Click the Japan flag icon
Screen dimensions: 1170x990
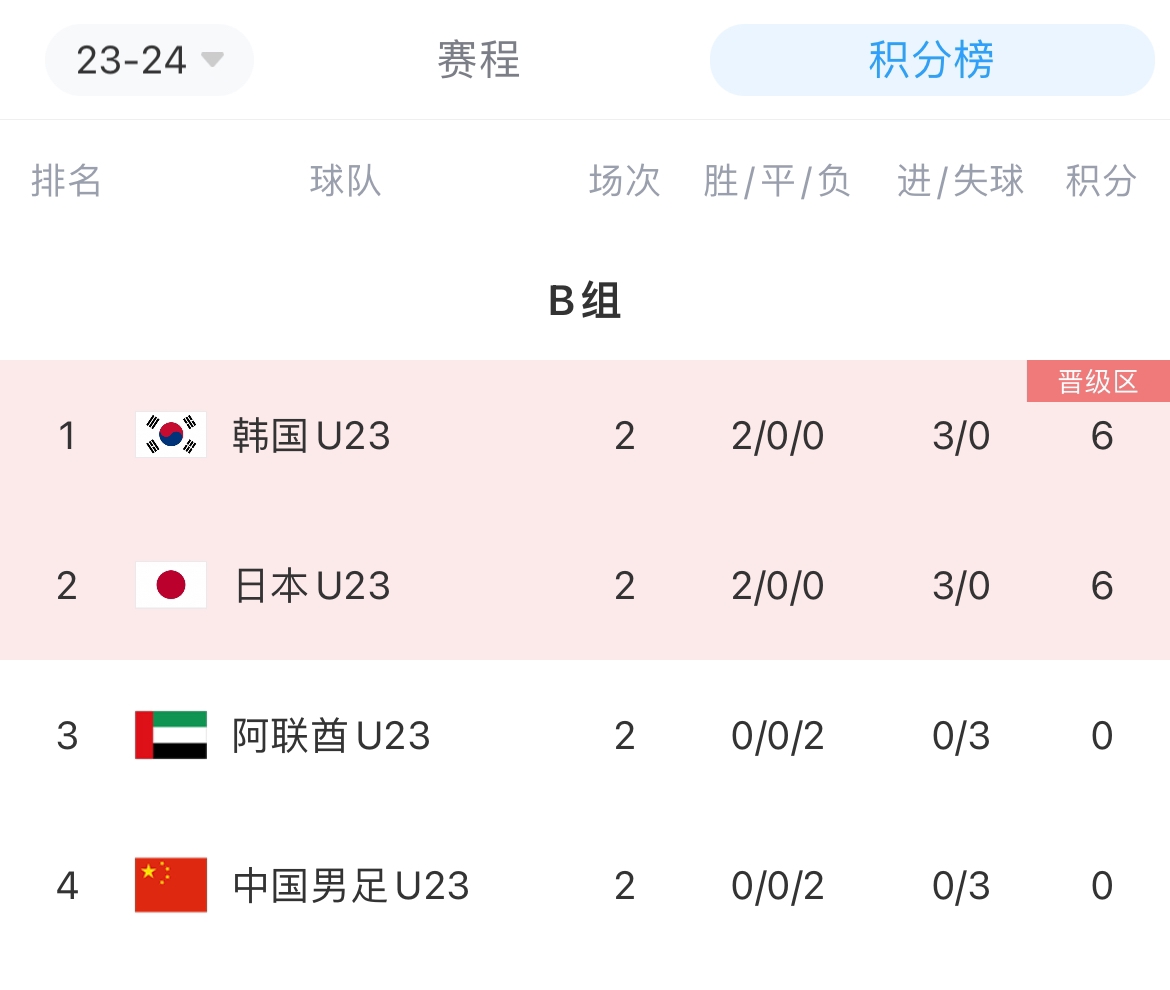[x=171, y=585]
